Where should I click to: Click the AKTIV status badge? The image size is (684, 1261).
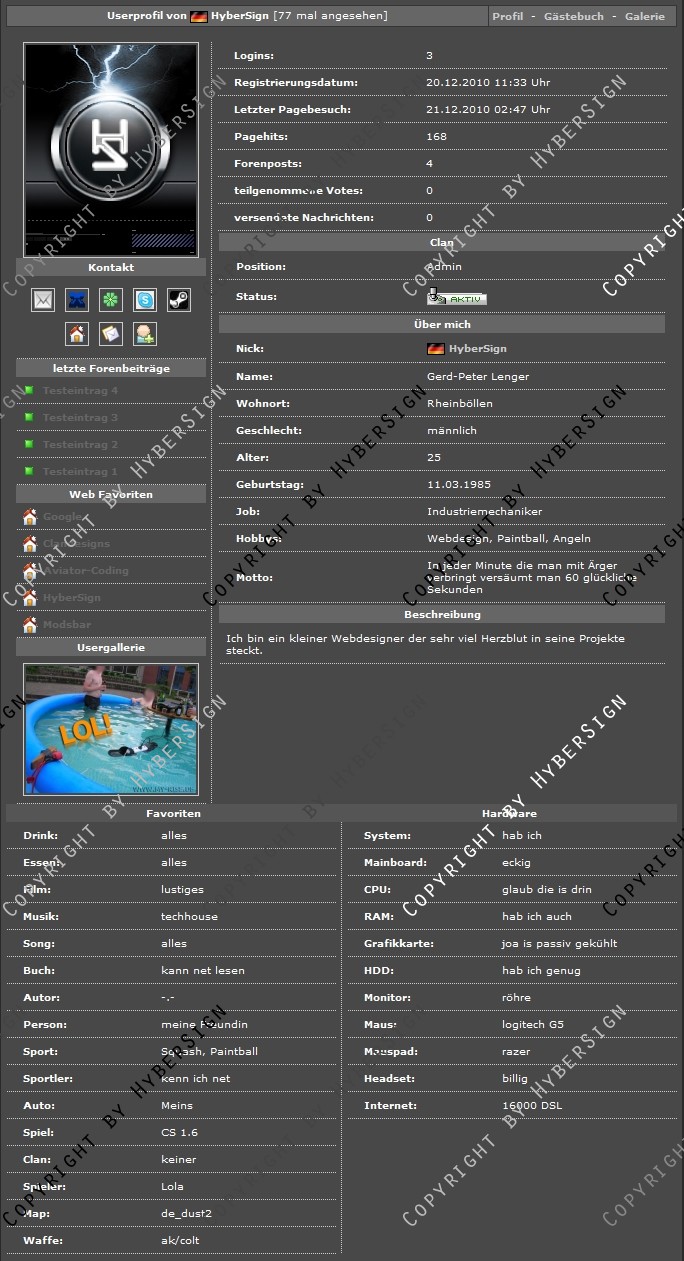(x=458, y=298)
